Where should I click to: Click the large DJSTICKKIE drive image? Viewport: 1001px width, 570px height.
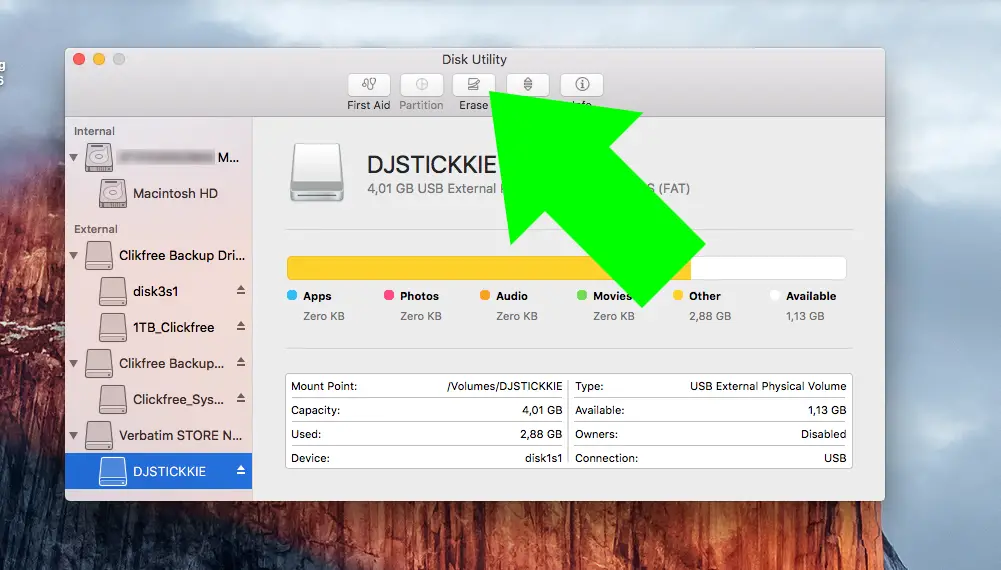pyautogui.click(x=317, y=172)
